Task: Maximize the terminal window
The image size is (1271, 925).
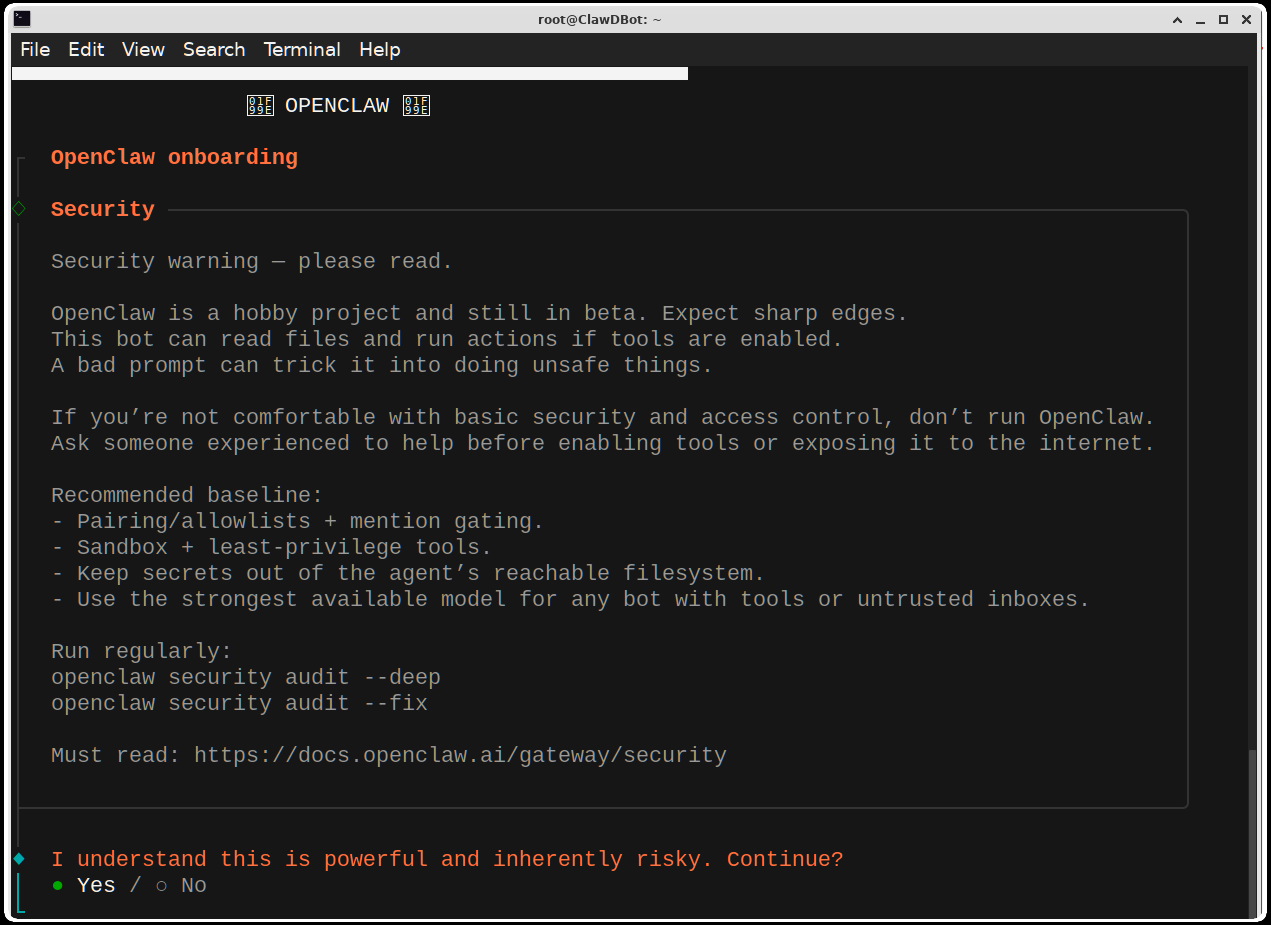Action: coord(1224,19)
